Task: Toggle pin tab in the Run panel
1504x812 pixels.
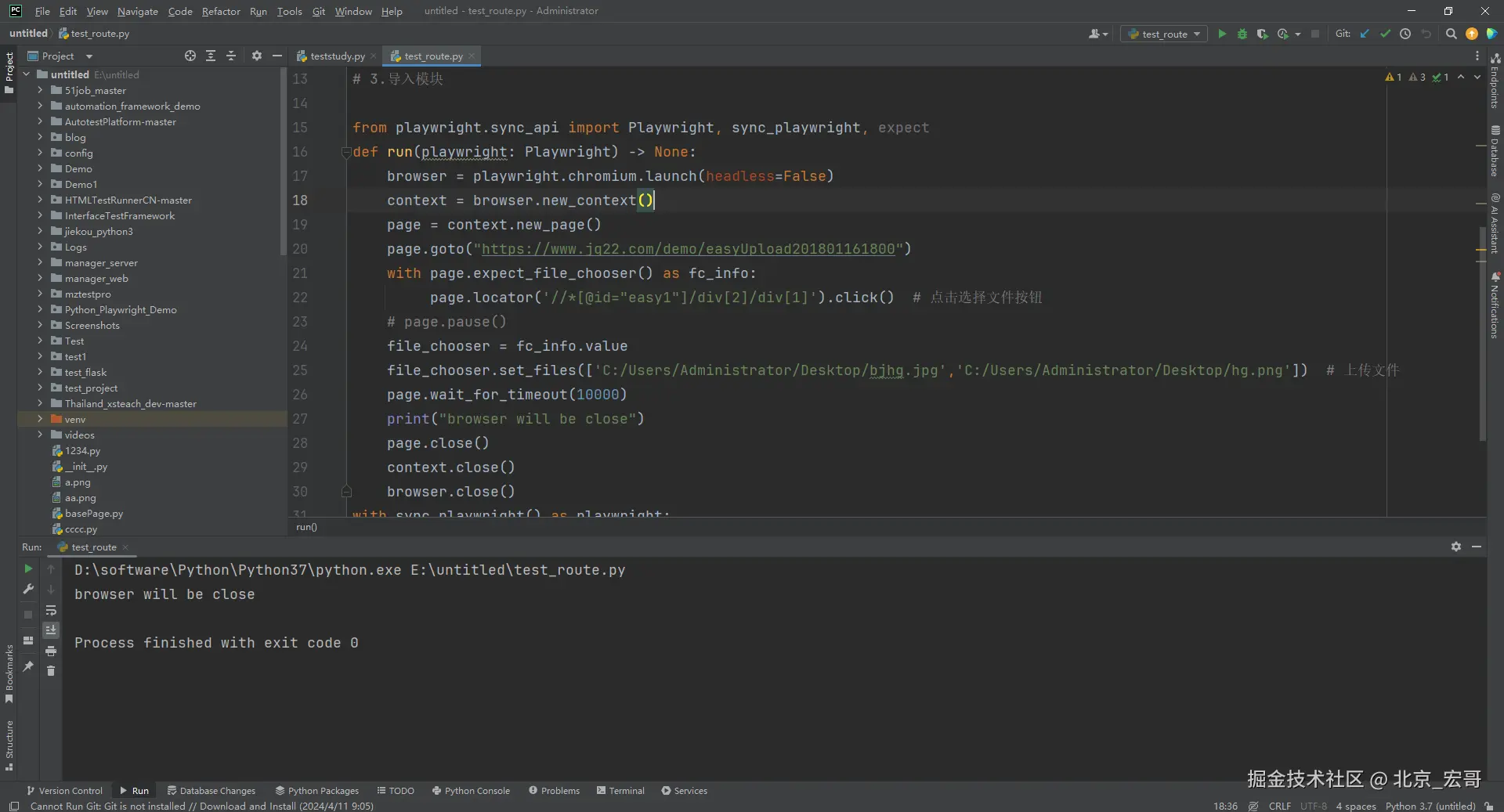Action: click(28, 666)
